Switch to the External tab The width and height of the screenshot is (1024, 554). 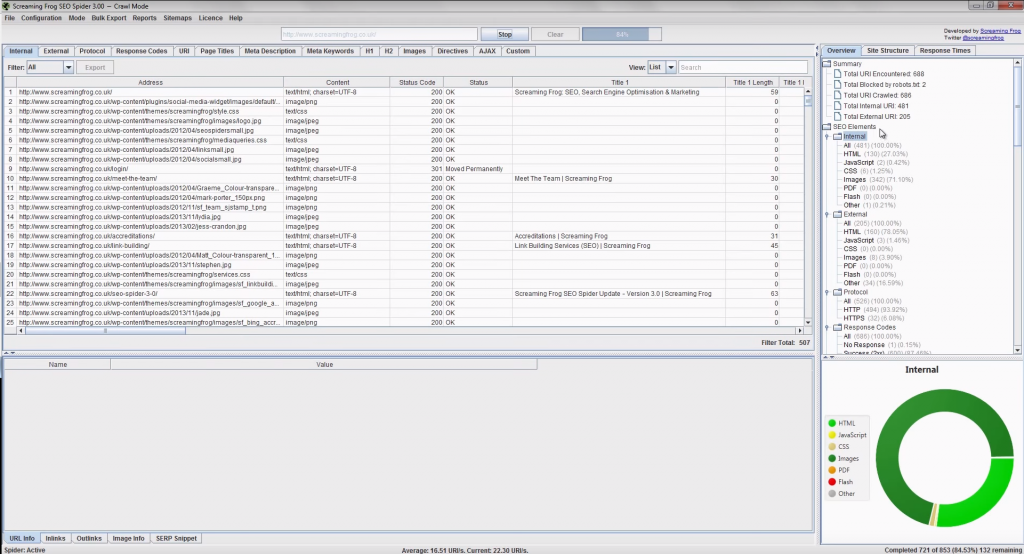(56, 51)
